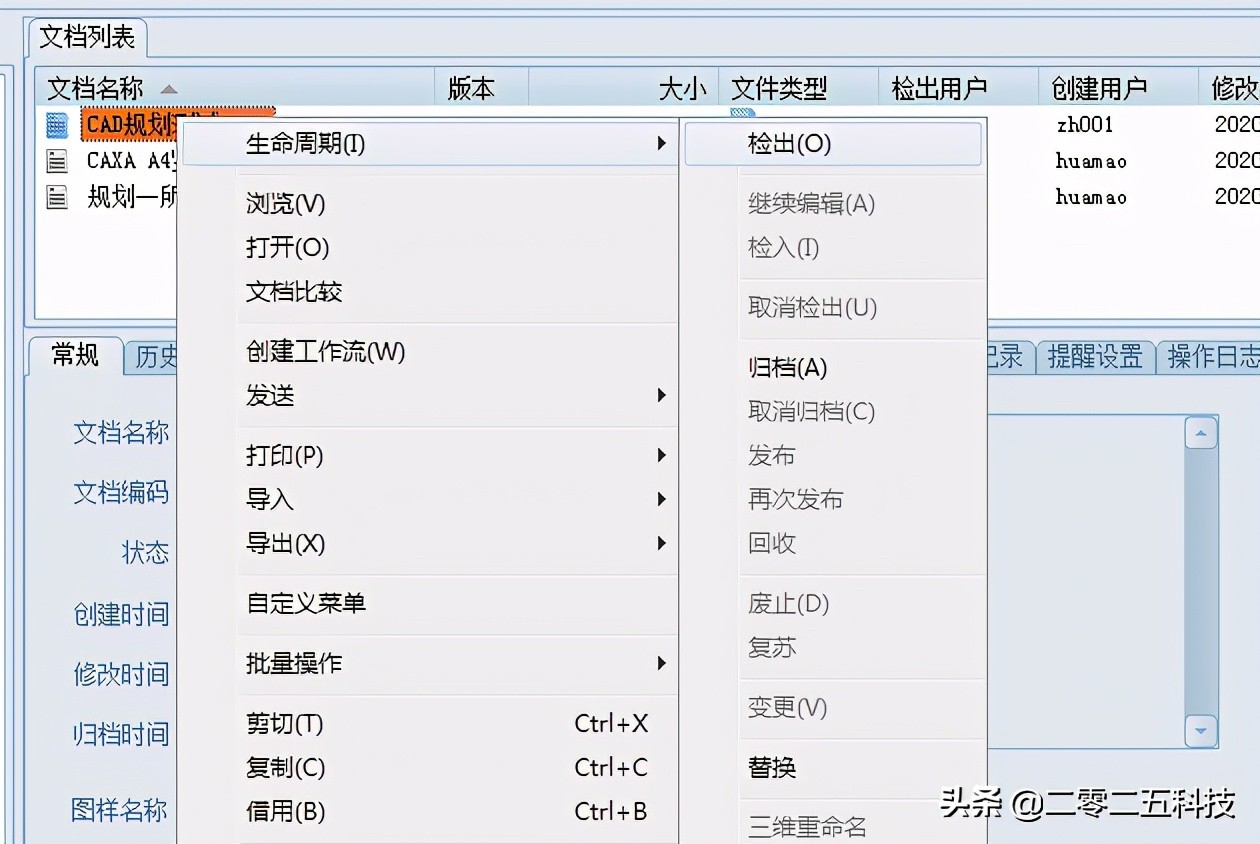Expand the 导出 submenu
This screenshot has height=844, width=1260.
663,543
